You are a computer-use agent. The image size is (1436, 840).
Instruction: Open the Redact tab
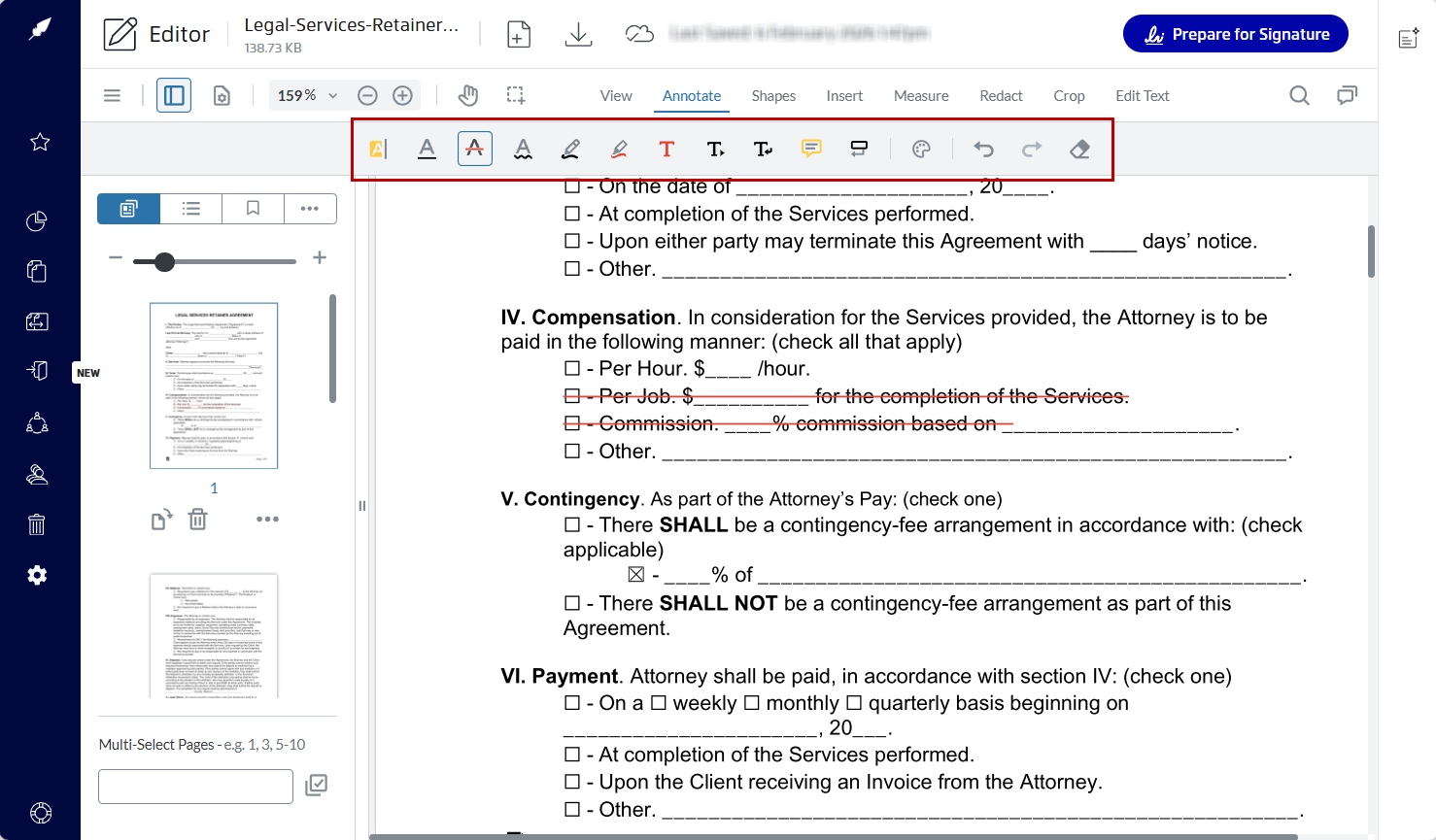click(x=1001, y=95)
